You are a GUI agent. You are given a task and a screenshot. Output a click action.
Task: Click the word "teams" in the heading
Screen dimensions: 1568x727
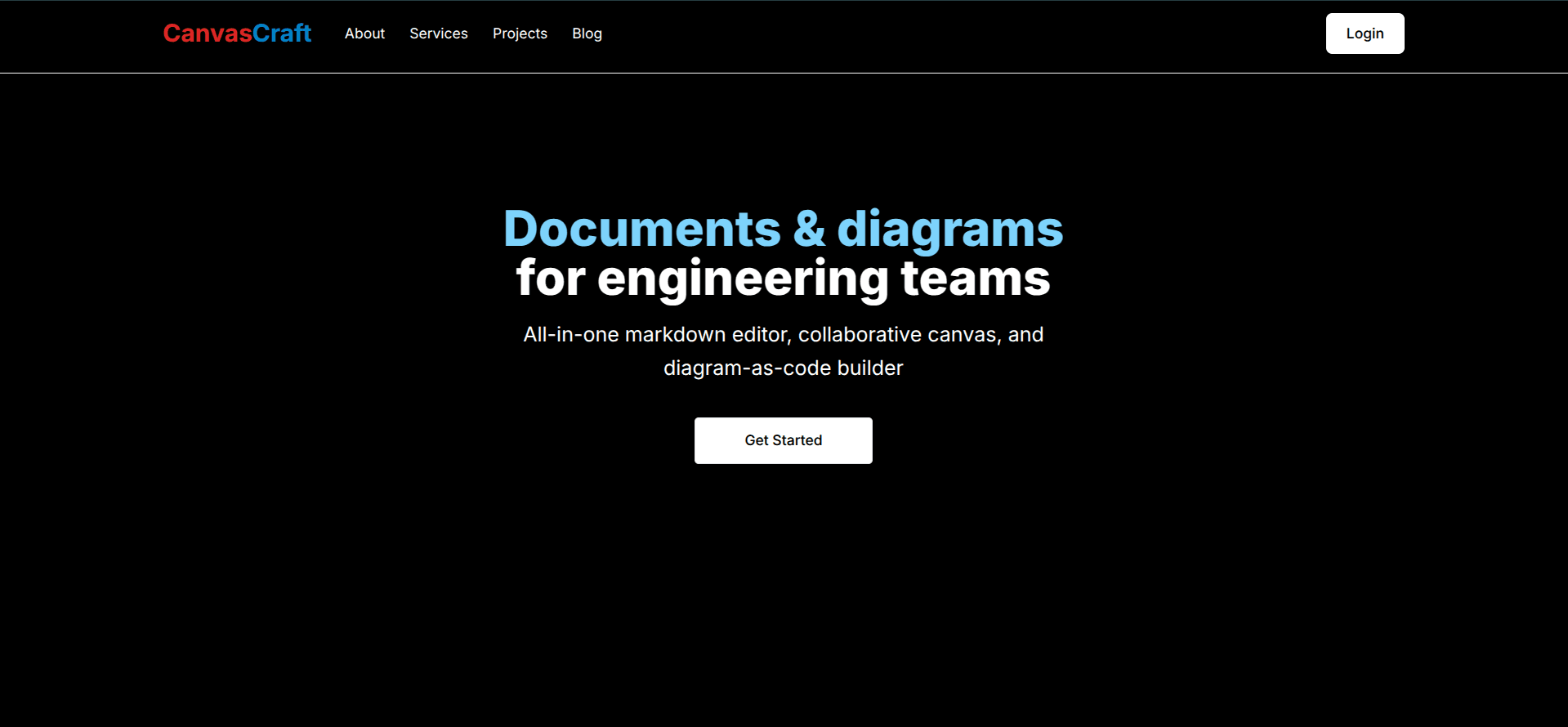[975, 279]
